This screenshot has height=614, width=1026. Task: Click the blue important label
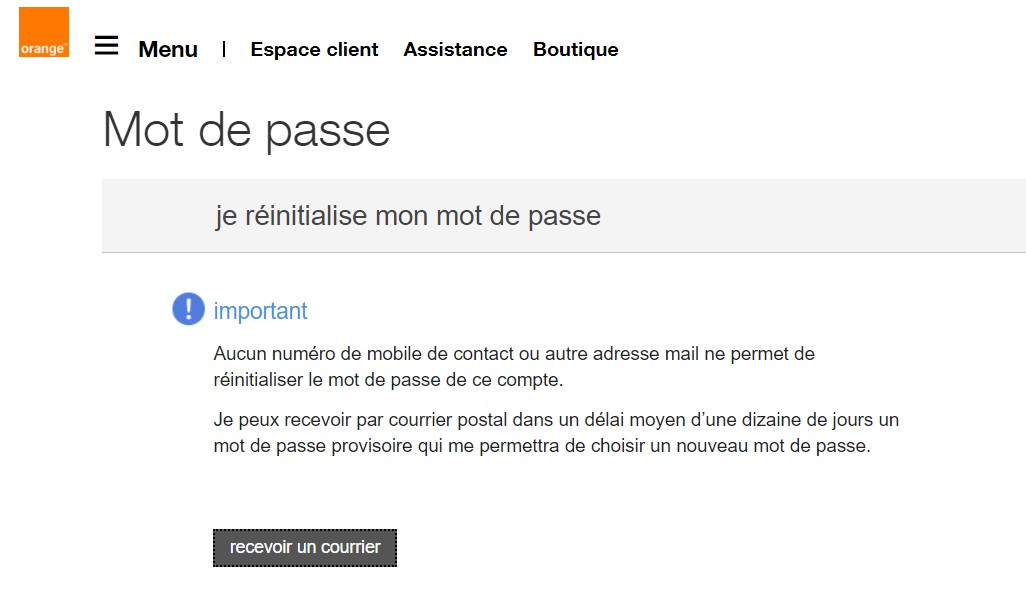[x=260, y=311]
